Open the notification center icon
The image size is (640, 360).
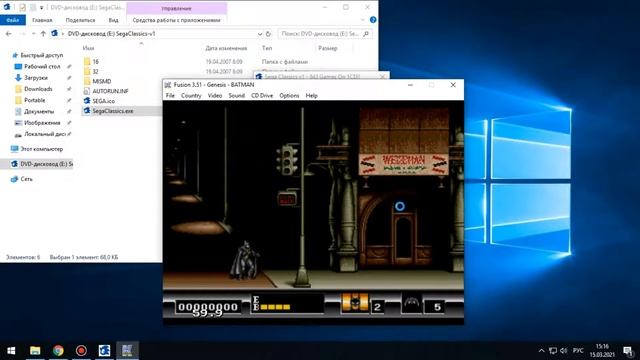(x=628, y=351)
